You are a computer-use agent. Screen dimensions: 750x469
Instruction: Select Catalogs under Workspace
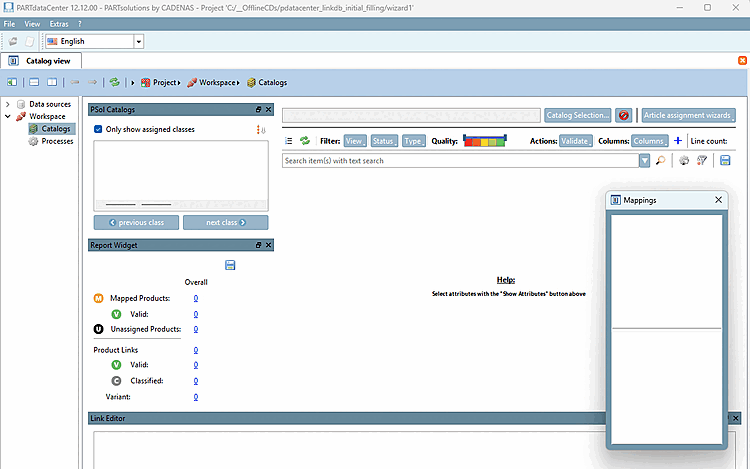click(55, 129)
